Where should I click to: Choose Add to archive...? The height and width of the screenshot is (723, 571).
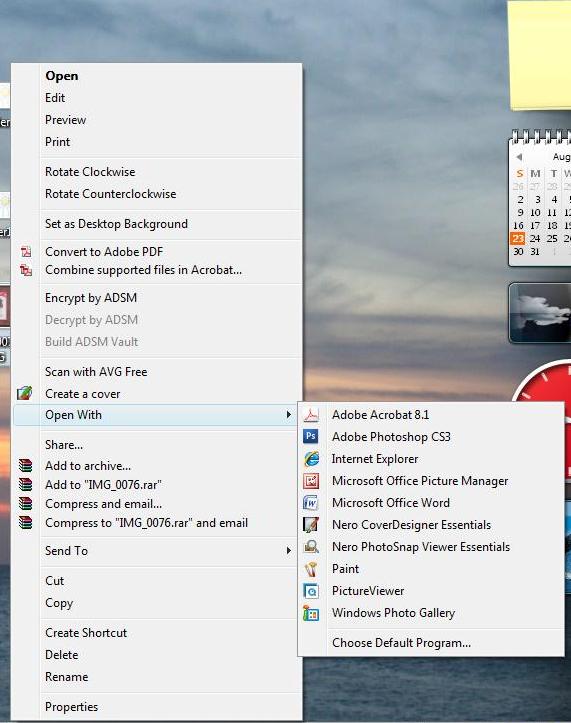[88, 466]
